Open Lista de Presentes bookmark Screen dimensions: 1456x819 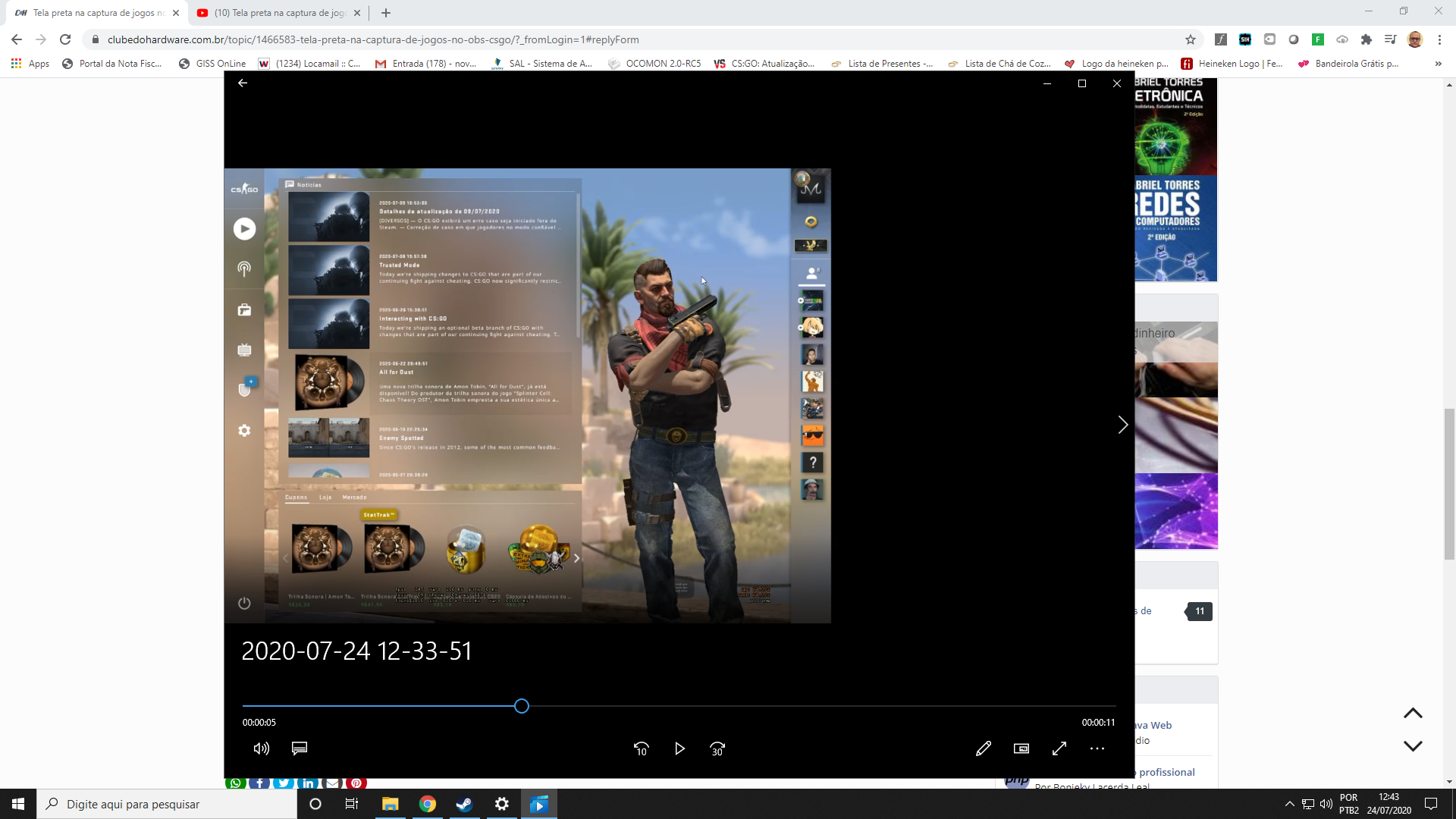coord(883,64)
